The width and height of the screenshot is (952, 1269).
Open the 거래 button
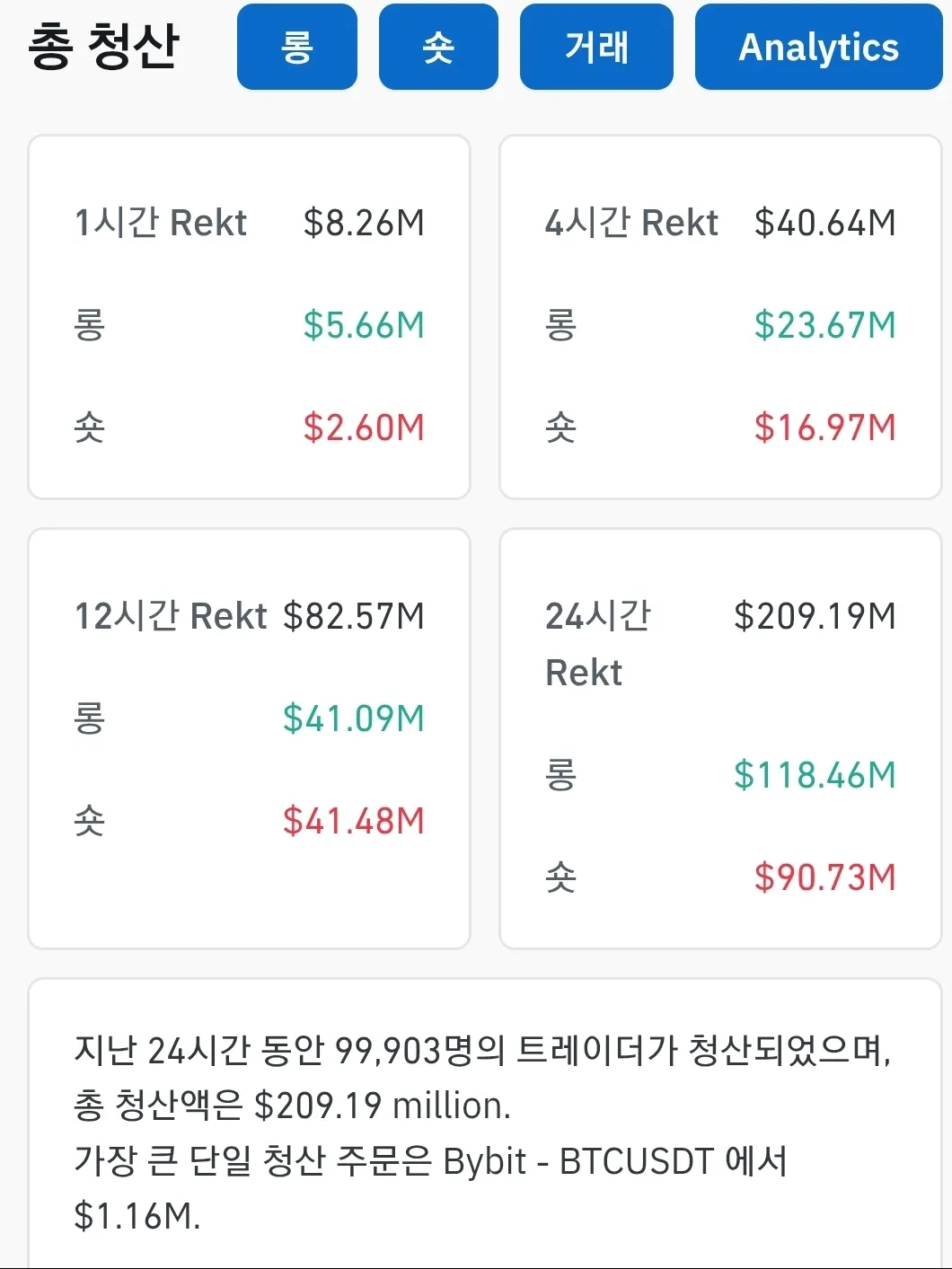coord(596,47)
